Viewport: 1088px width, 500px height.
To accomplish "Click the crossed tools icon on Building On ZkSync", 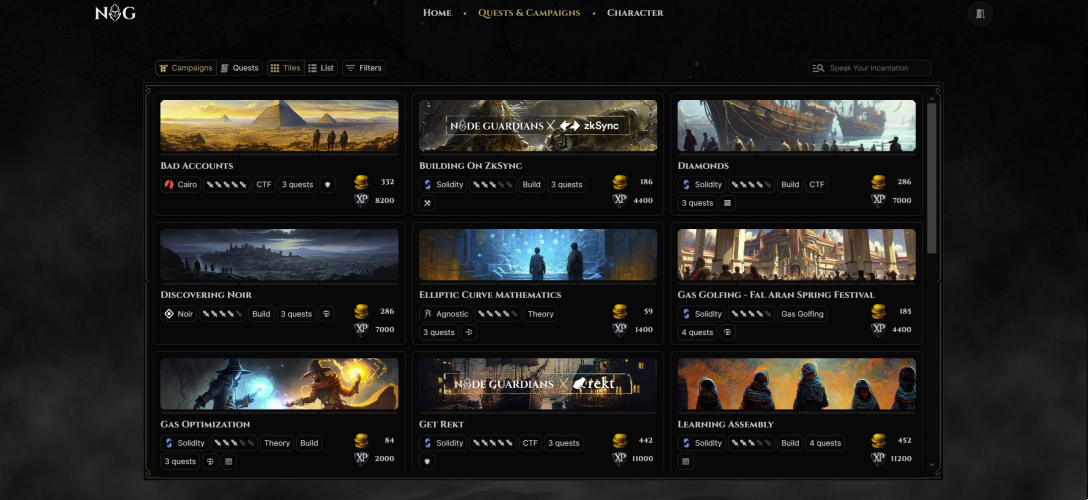I will [x=427, y=203].
